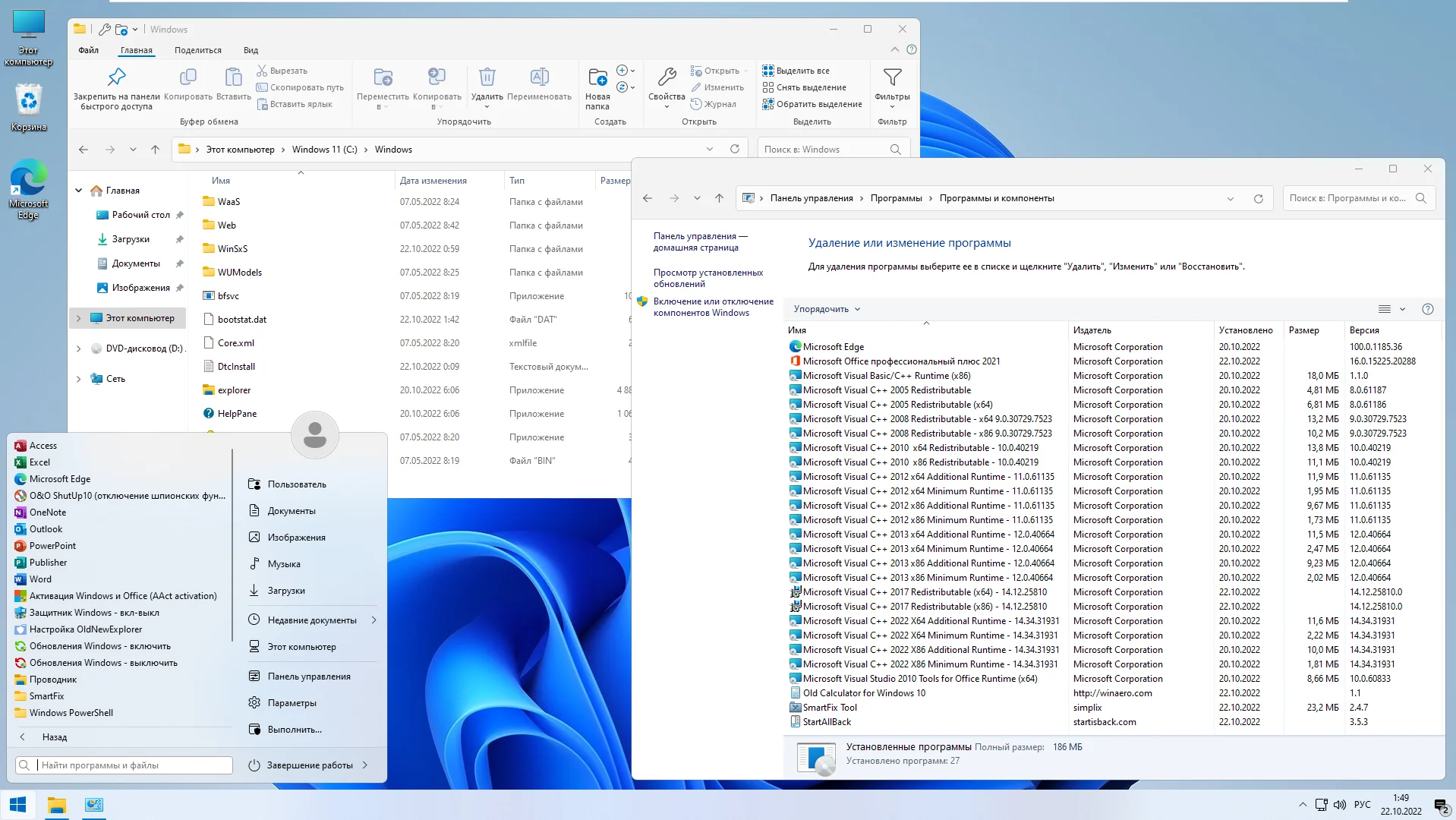
Task: Select Microsoft Edge in programs list
Action: tap(833, 347)
